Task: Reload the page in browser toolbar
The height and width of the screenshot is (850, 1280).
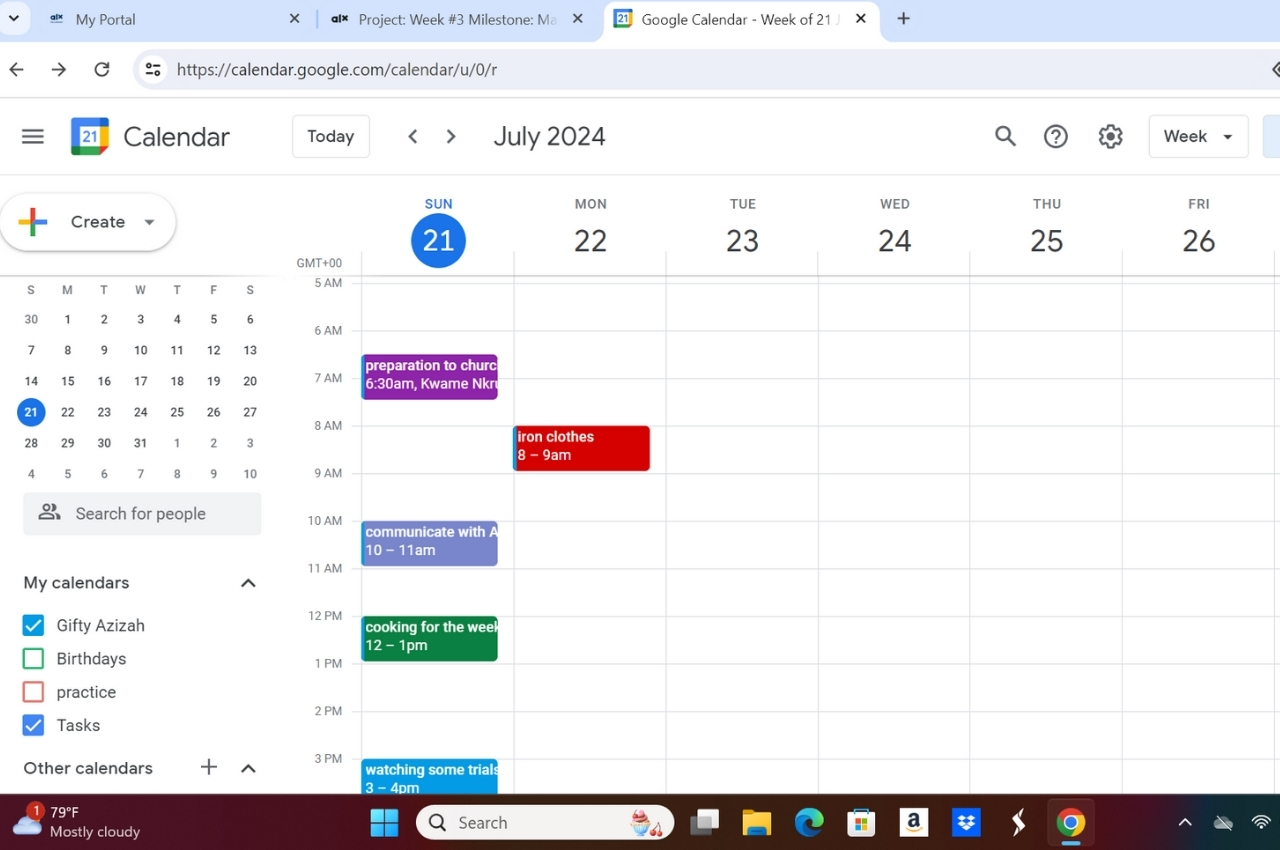Action: (x=101, y=69)
